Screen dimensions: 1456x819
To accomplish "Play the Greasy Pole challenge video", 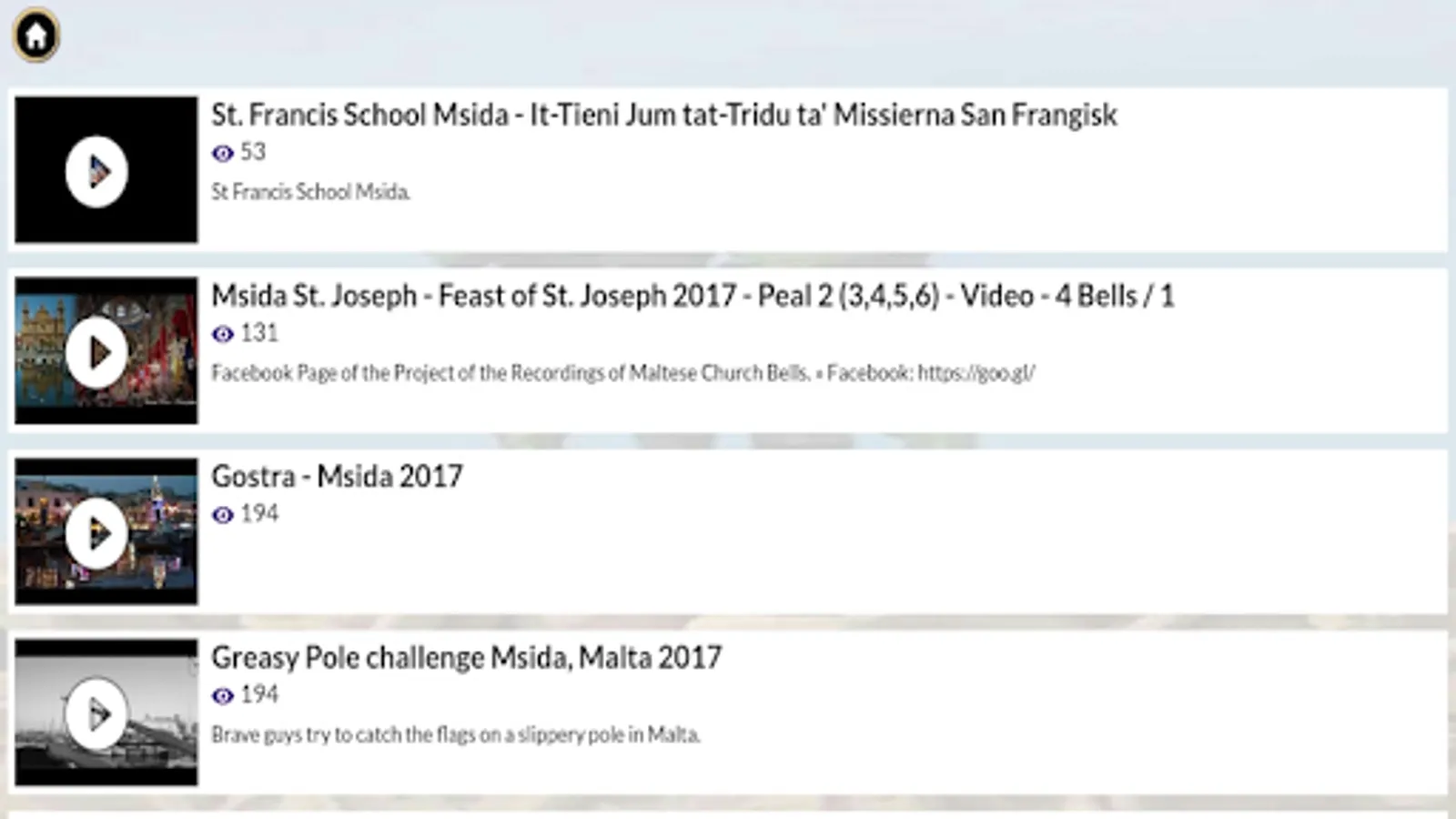I will (96, 713).
